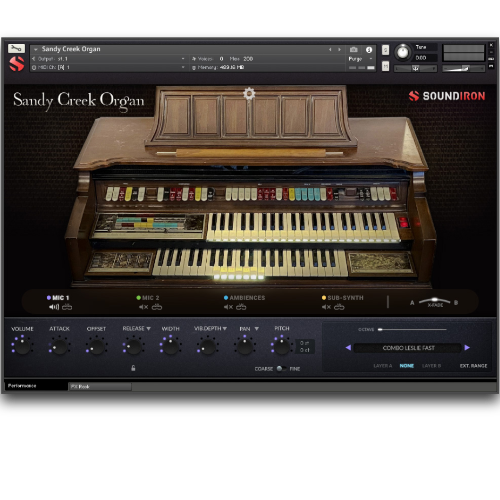Click the Mic 1 load/purge icon

coord(67,307)
